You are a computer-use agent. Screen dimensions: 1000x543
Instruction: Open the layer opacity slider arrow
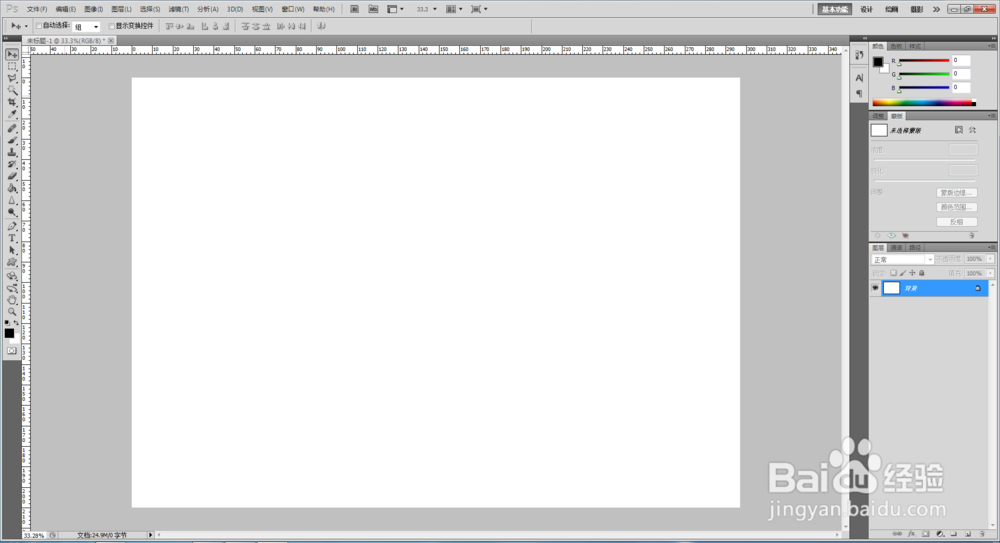(x=990, y=259)
